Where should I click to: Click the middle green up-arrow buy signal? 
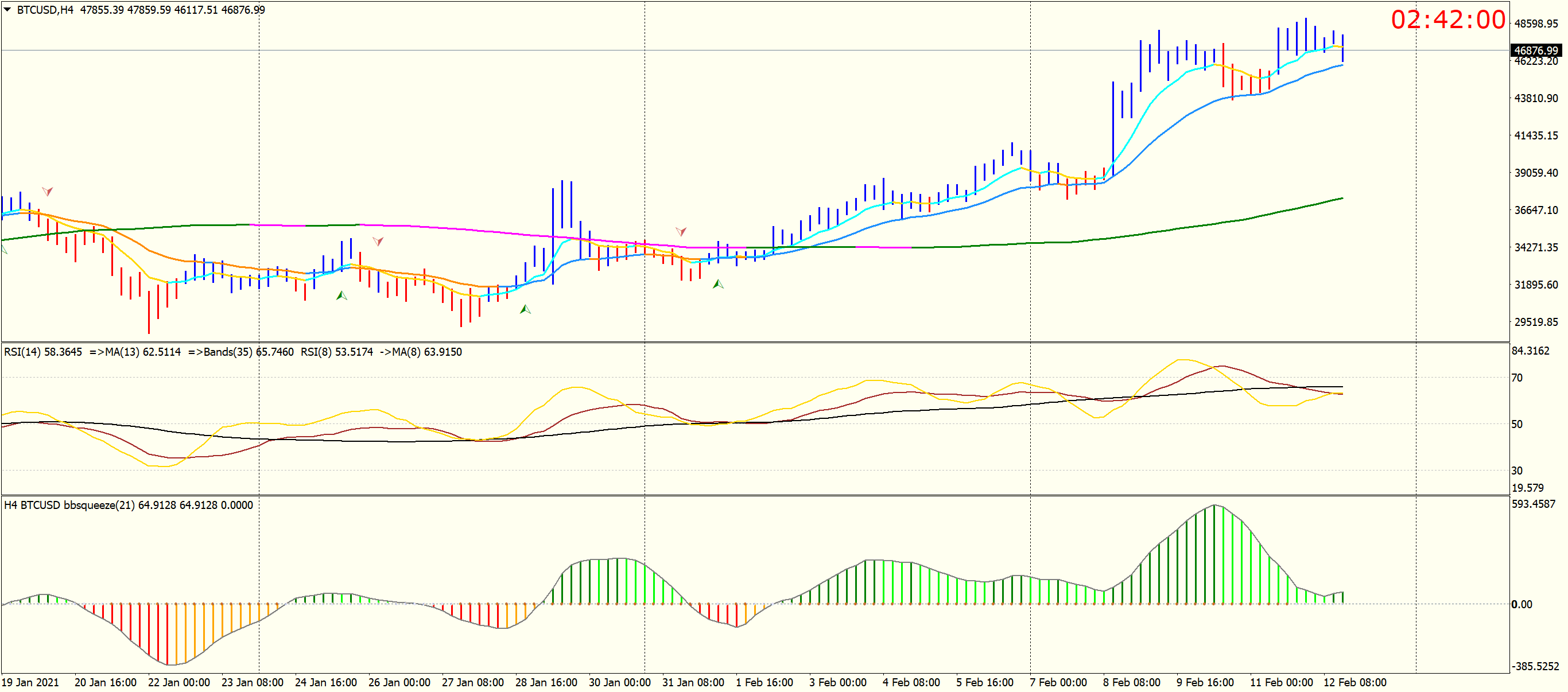point(525,309)
